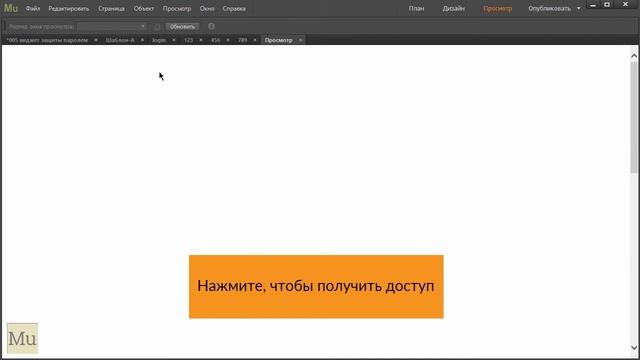
Task: Switch to the 005 виджет защиты паролем tab
Action: coord(47,40)
